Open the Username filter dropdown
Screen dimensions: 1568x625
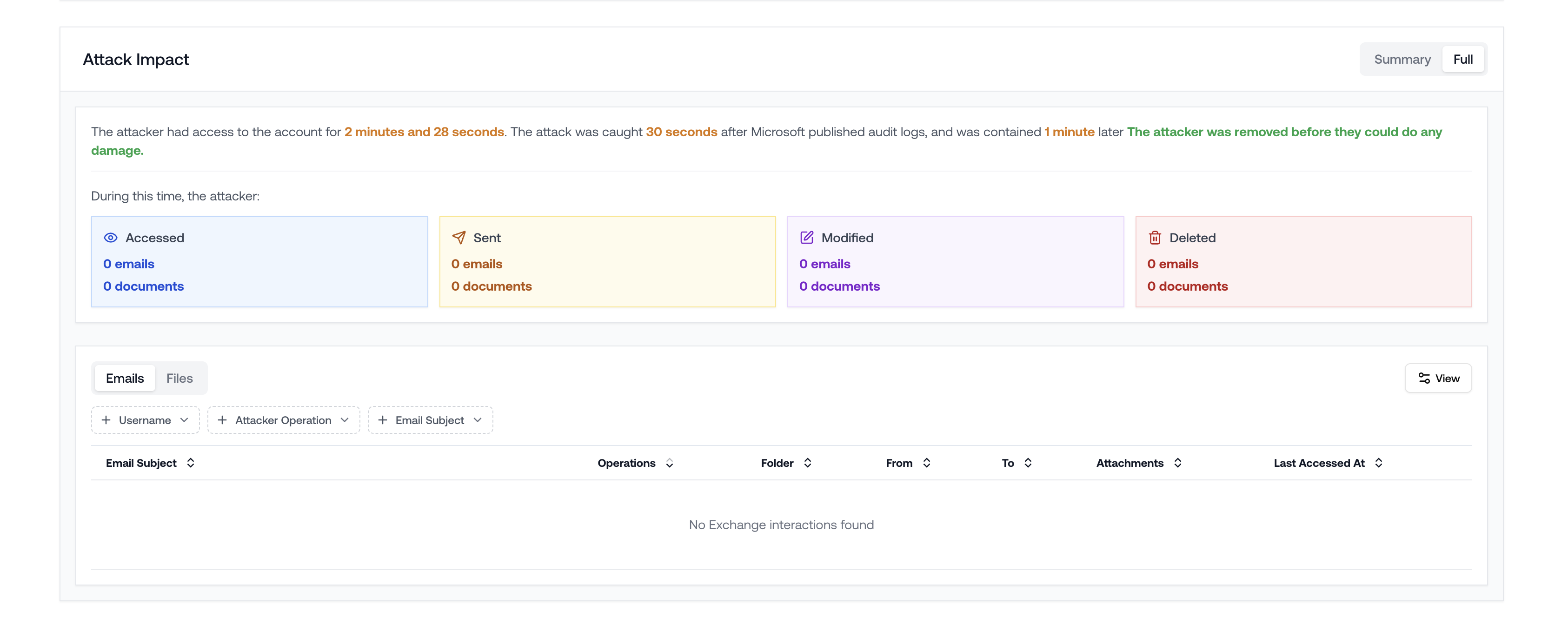pyautogui.click(x=146, y=420)
